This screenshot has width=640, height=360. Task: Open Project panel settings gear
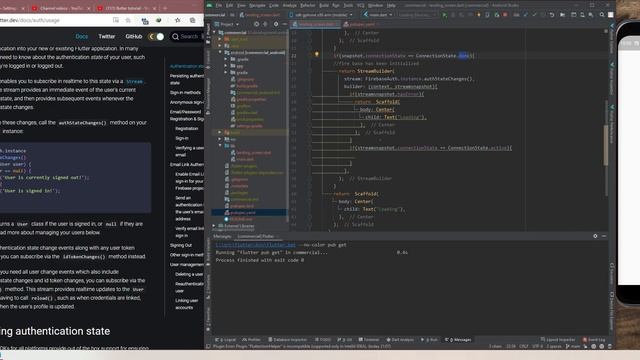tap(276, 24)
